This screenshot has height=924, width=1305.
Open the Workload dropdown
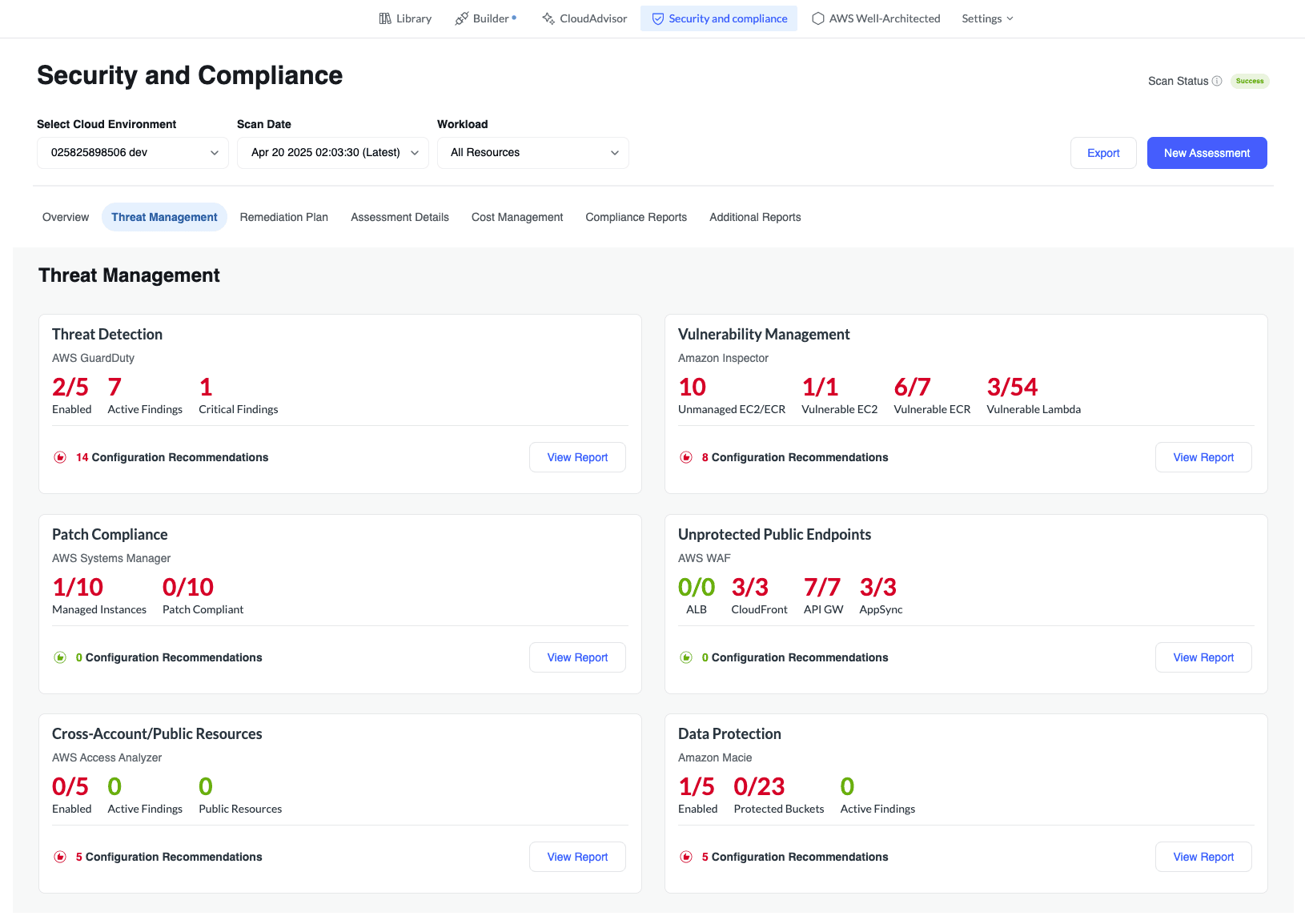click(533, 153)
